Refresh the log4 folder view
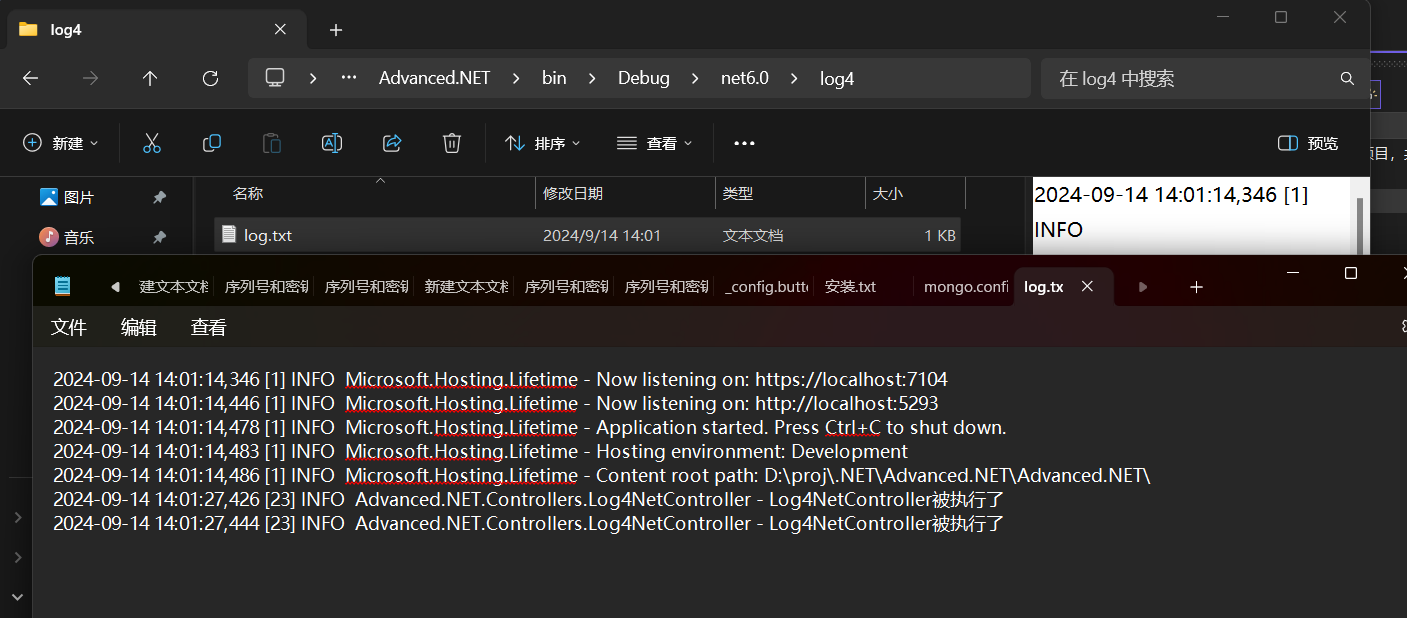Screen dimensions: 1407x618 (x=210, y=78)
